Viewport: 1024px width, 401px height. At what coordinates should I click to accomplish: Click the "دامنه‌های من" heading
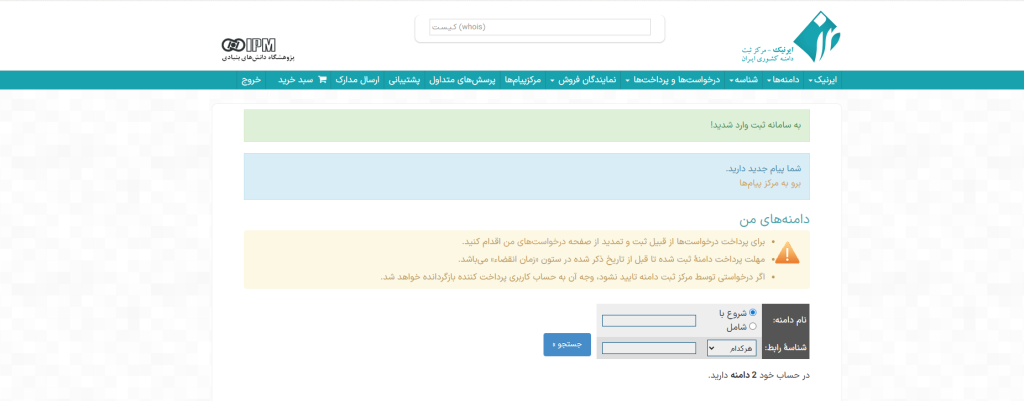tap(775, 219)
